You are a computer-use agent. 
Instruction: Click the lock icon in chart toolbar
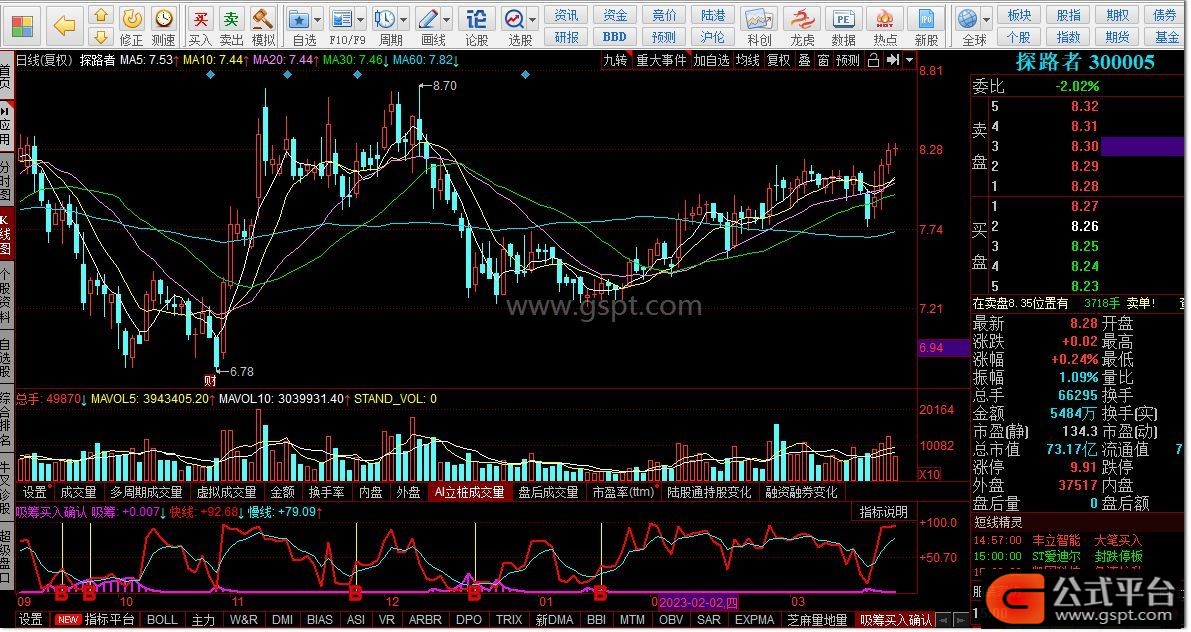point(874,60)
